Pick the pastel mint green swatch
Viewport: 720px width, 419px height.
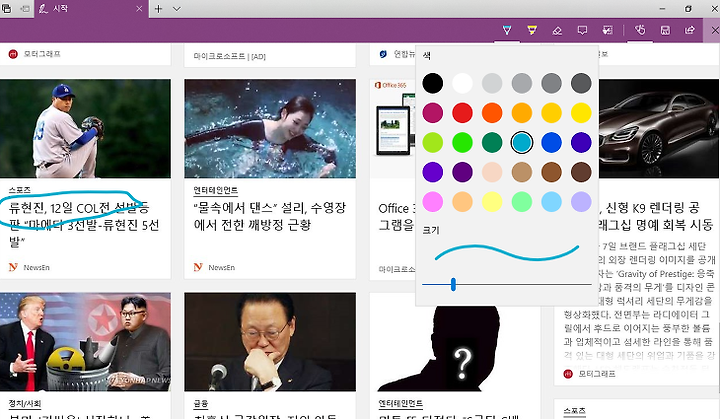(522, 202)
